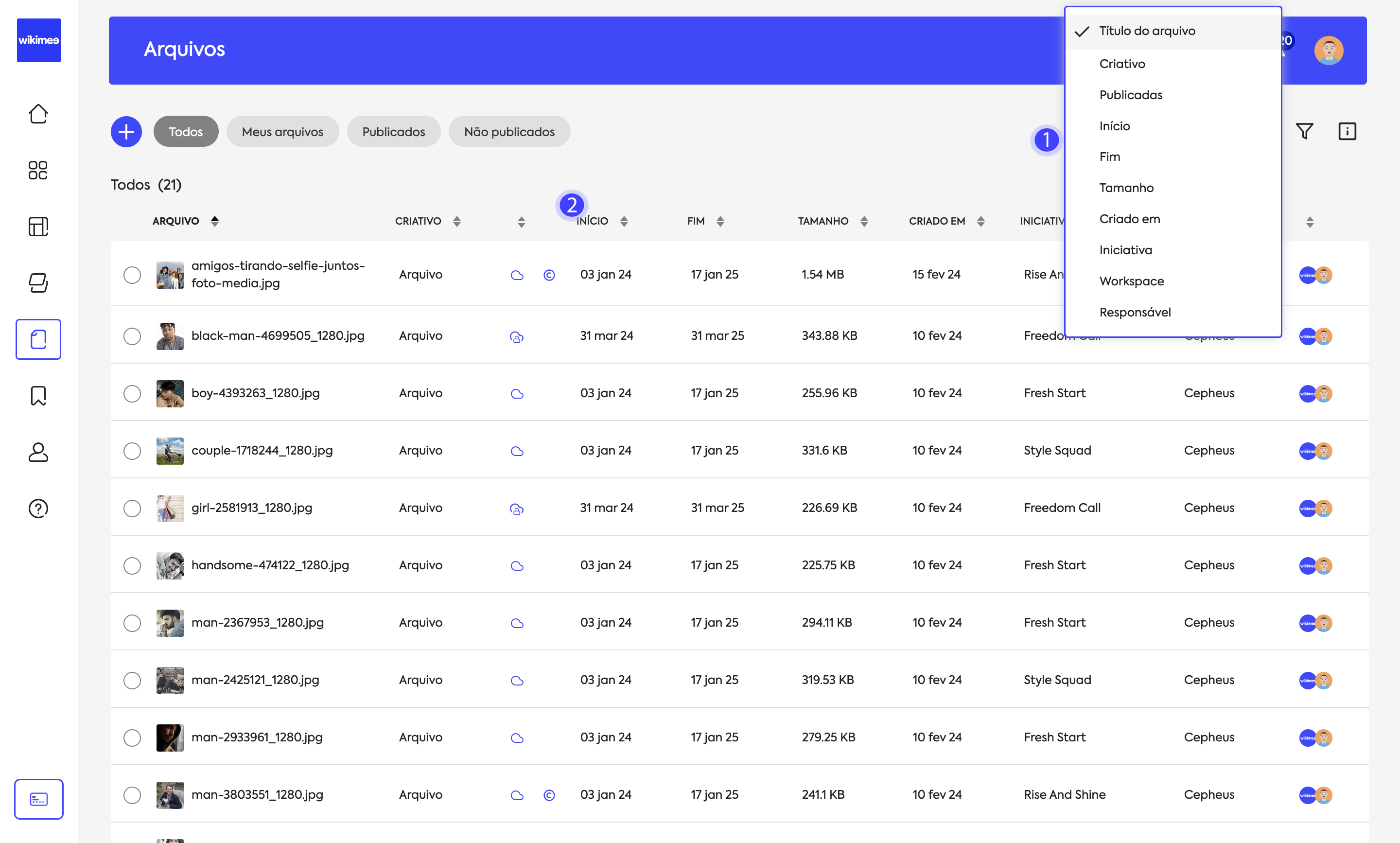Select the girl-2581913_1280.jpg row radio button

(132, 509)
